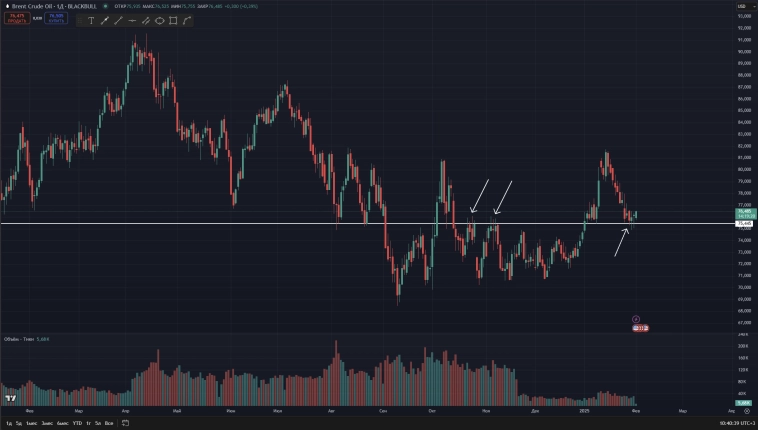
Task: Open the timezone clock UTC+3
Action: pos(737,423)
